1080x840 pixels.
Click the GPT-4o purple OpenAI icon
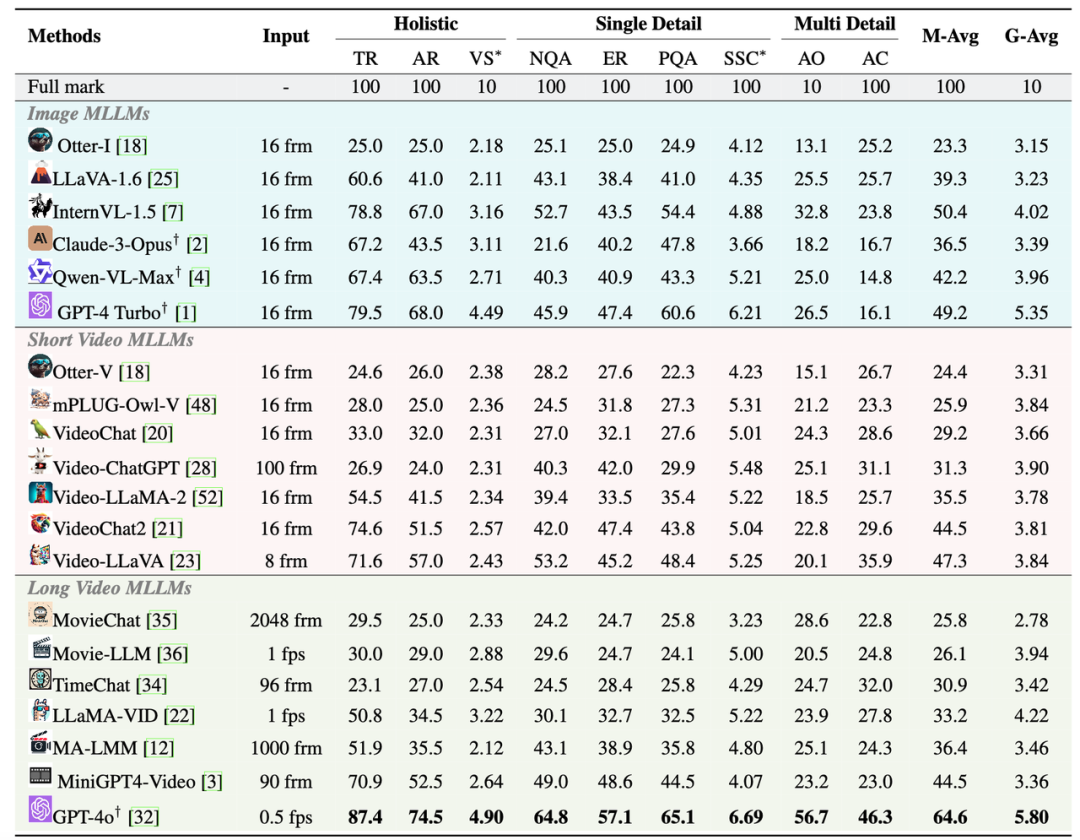[40, 809]
